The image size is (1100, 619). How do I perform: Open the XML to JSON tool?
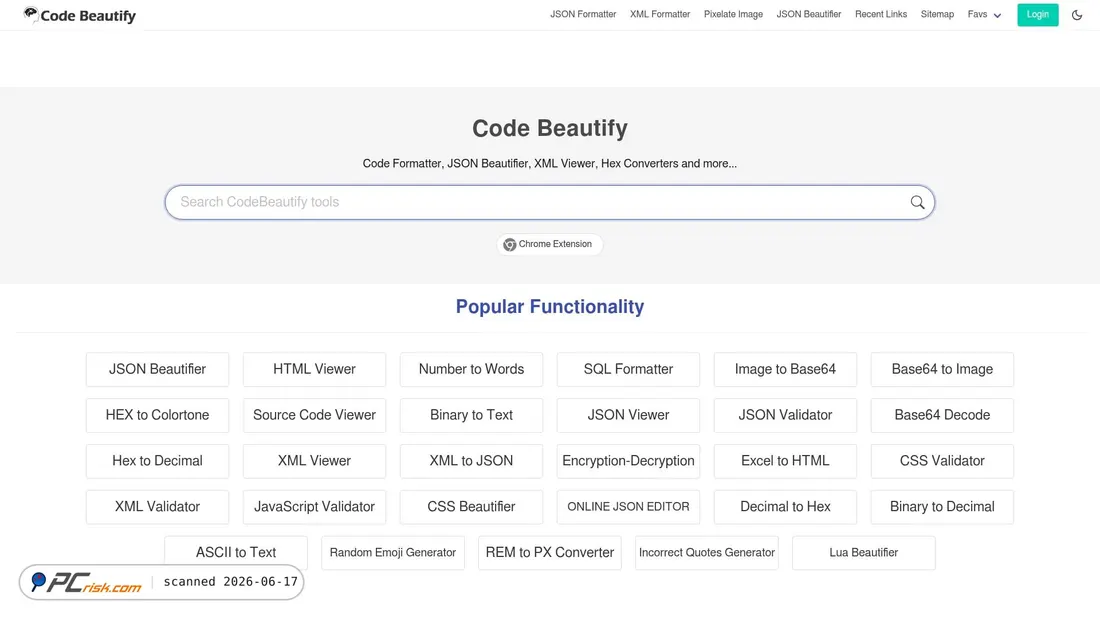[x=471, y=461]
